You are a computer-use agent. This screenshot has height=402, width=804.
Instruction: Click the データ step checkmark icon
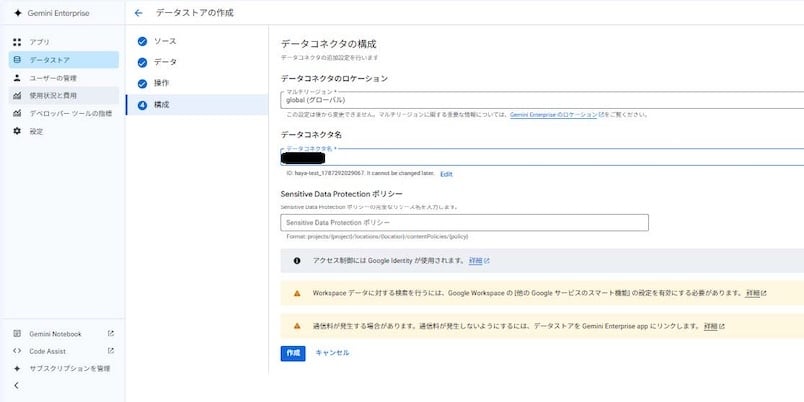[143, 63]
